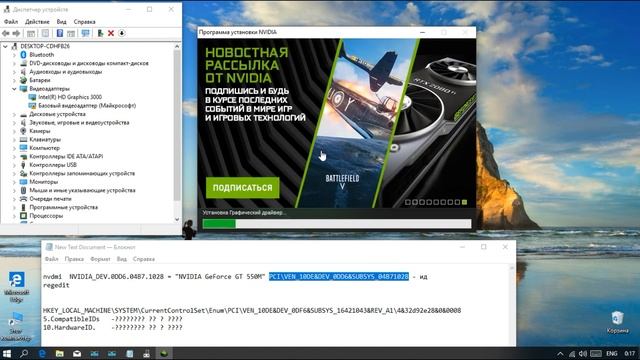The image size is (640, 360).
Task: Select the Bluetooth category icon
Action: [x=23, y=55]
